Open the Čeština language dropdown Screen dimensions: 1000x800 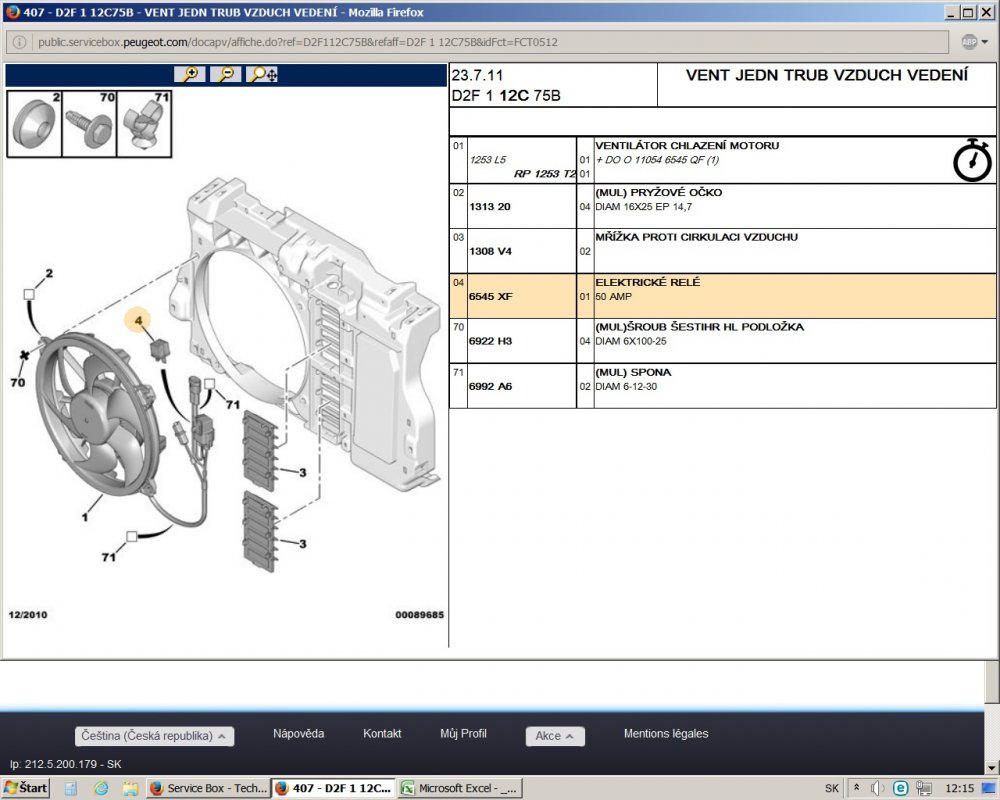[x=154, y=736]
